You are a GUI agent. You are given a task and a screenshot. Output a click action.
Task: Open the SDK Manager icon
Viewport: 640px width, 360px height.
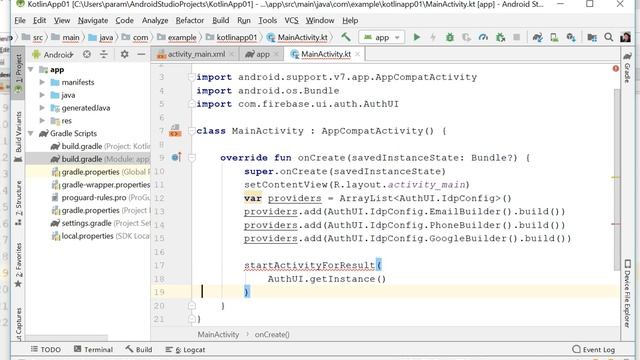571,37
